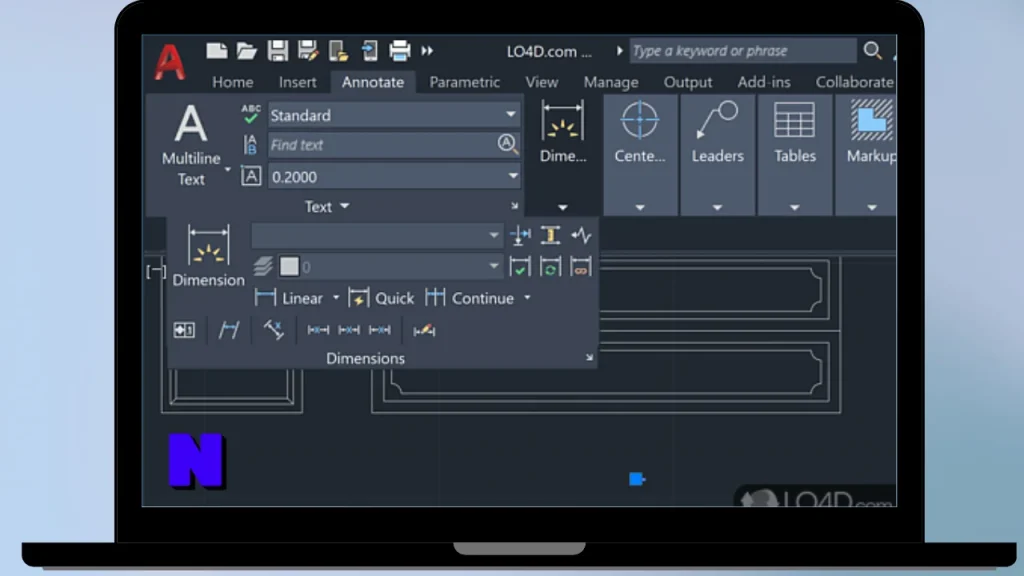This screenshot has width=1024, height=576.
Task: Click the Quick dimension button
Action: click(381, 298)
